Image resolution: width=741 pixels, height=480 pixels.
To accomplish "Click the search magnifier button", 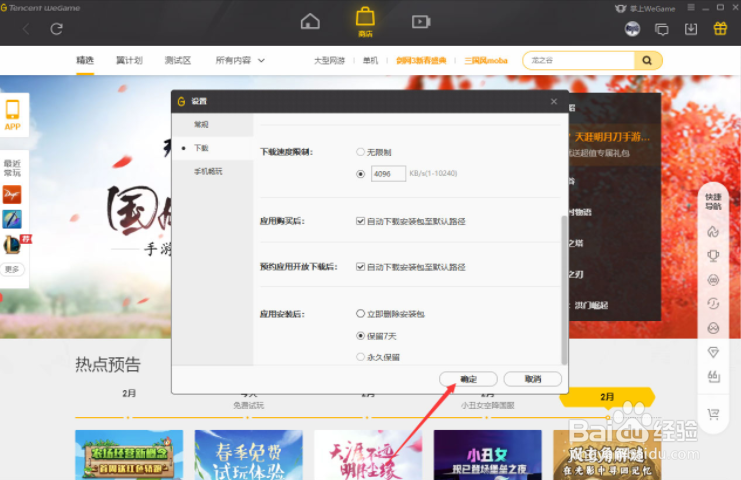I will click(647, 60).
